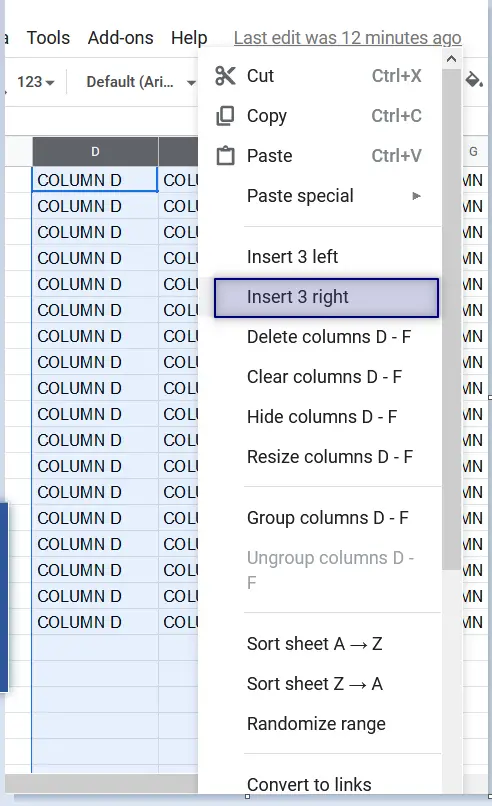
Task: Choose Insert 3 right
Action: (x=326, y=298)
